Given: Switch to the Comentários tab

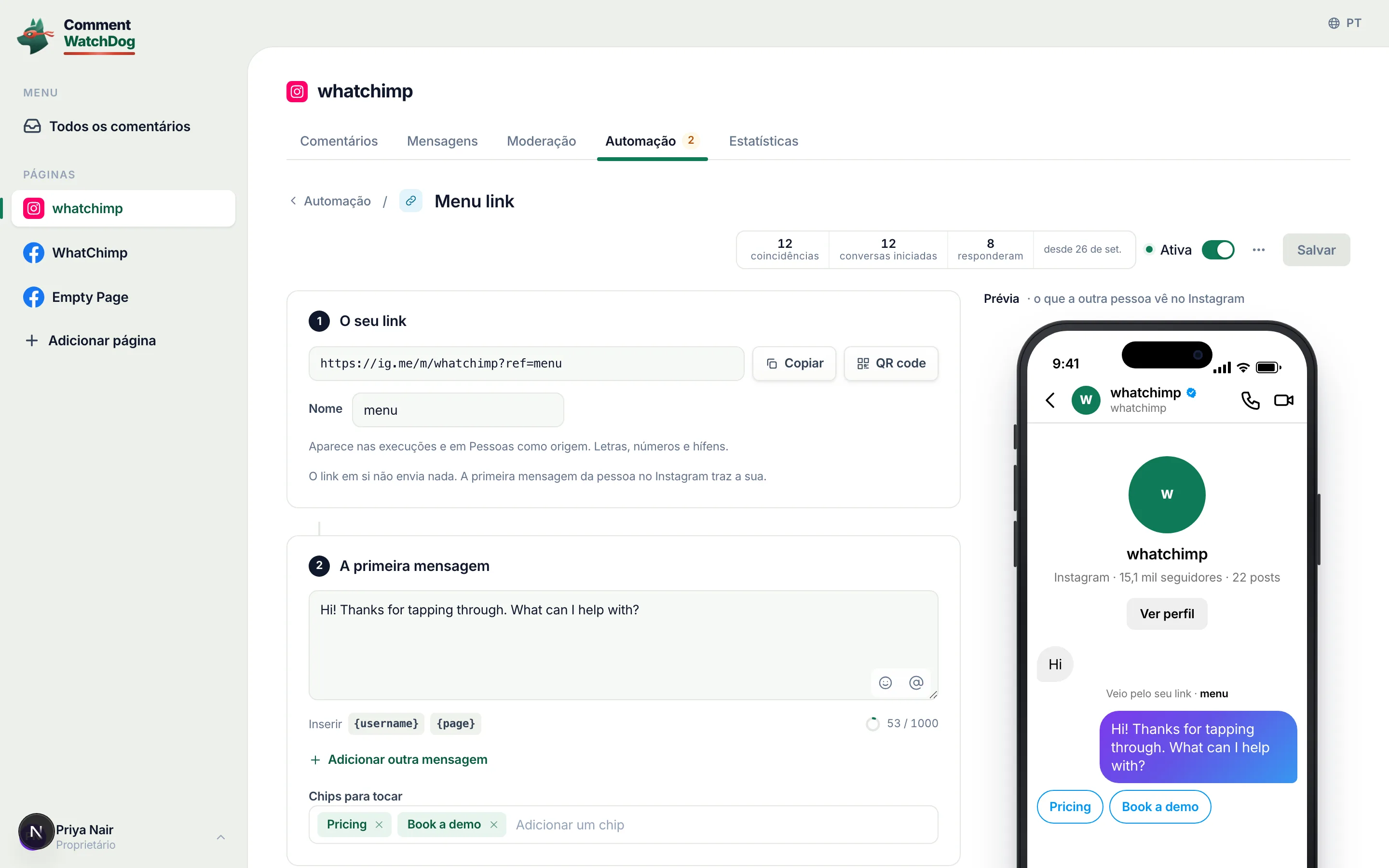Looking at the screenshot, I should (x=339, y=141).
